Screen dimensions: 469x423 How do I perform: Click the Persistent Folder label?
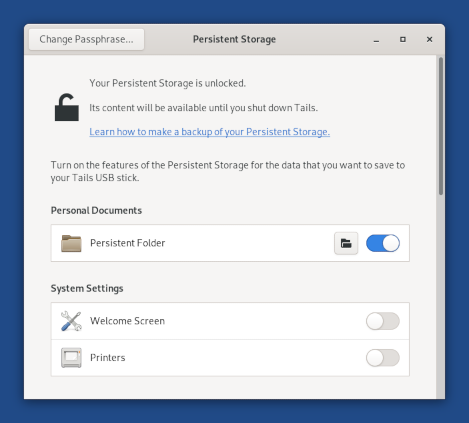[127, 243]
